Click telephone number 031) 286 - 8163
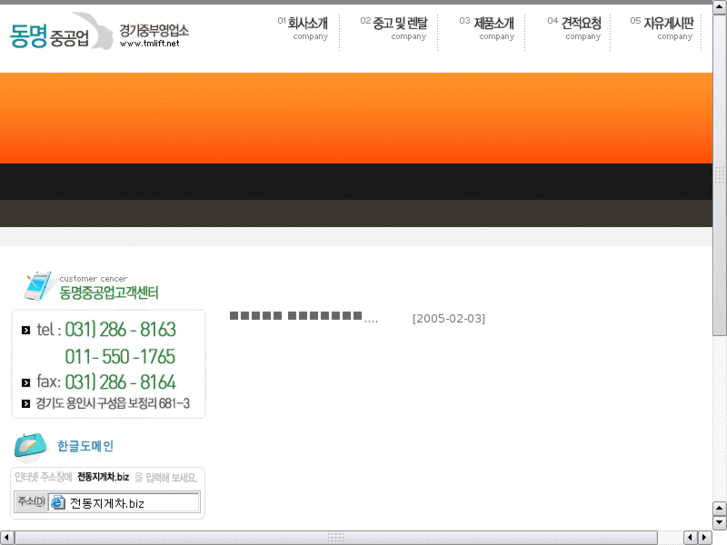 pyautogui.click(x=121, y=329)
